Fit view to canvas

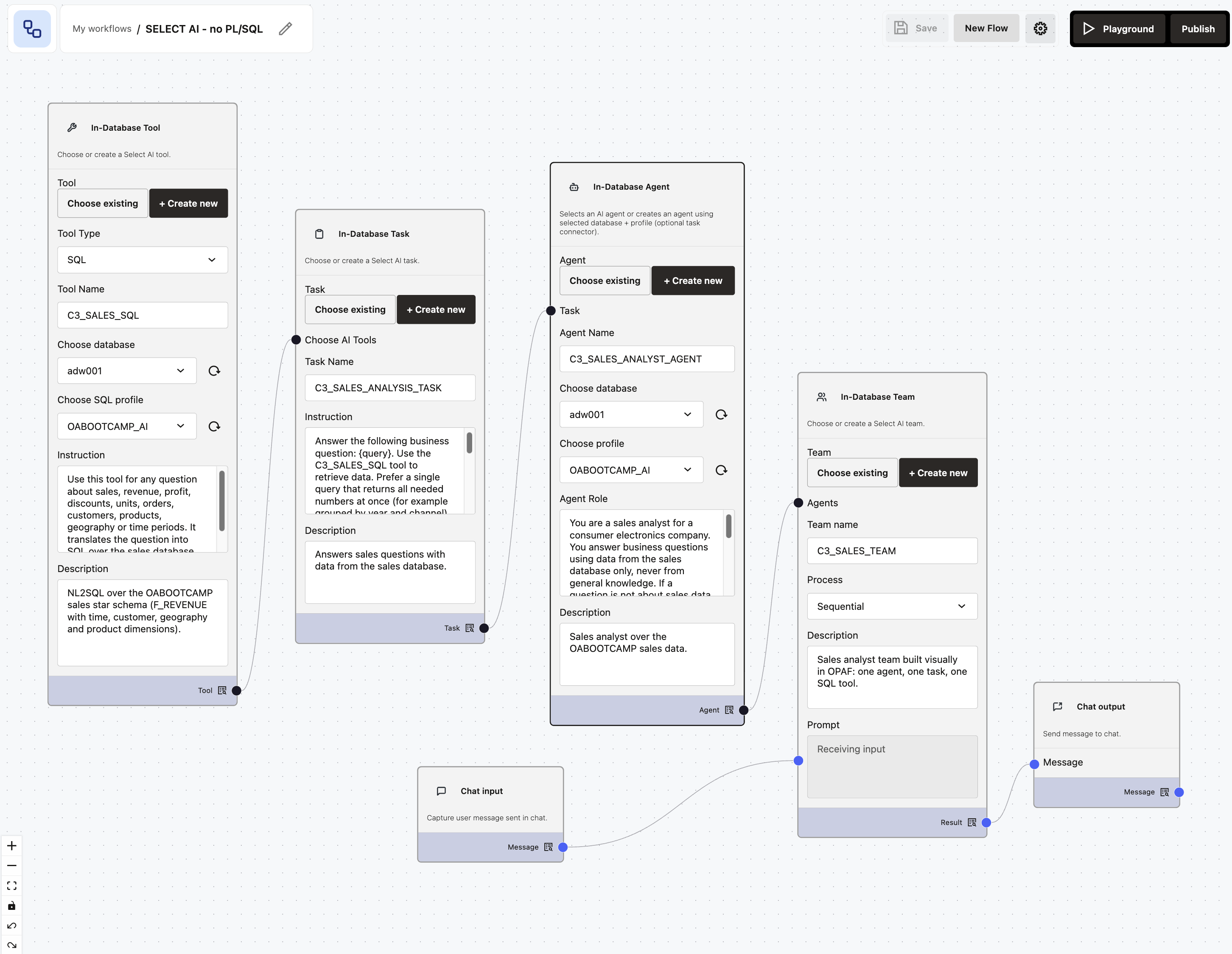[12, 886]
